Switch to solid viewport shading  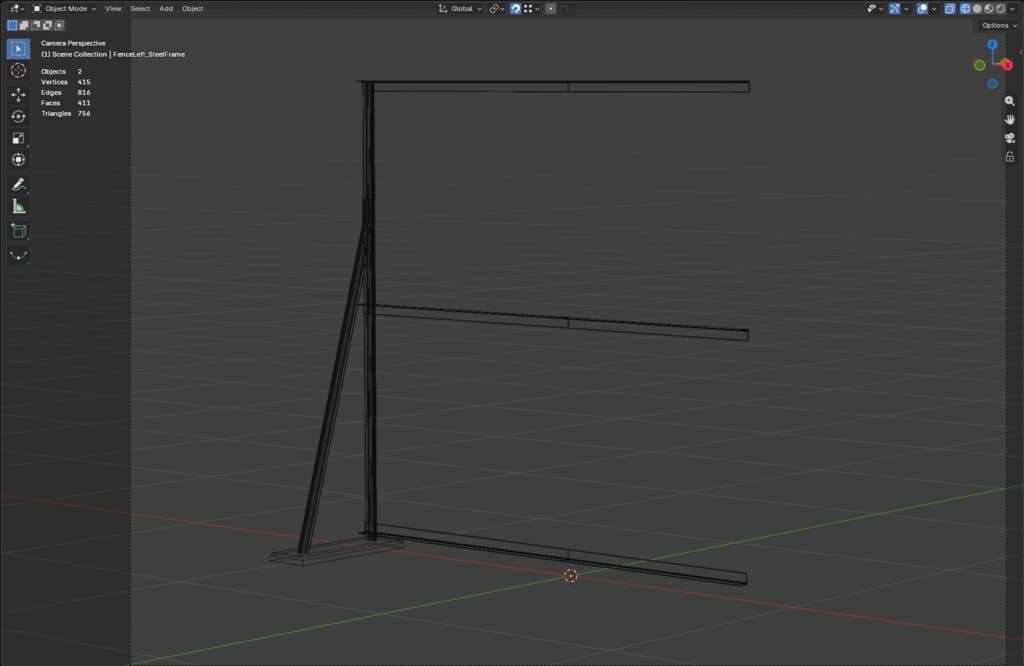pos(977,8)
